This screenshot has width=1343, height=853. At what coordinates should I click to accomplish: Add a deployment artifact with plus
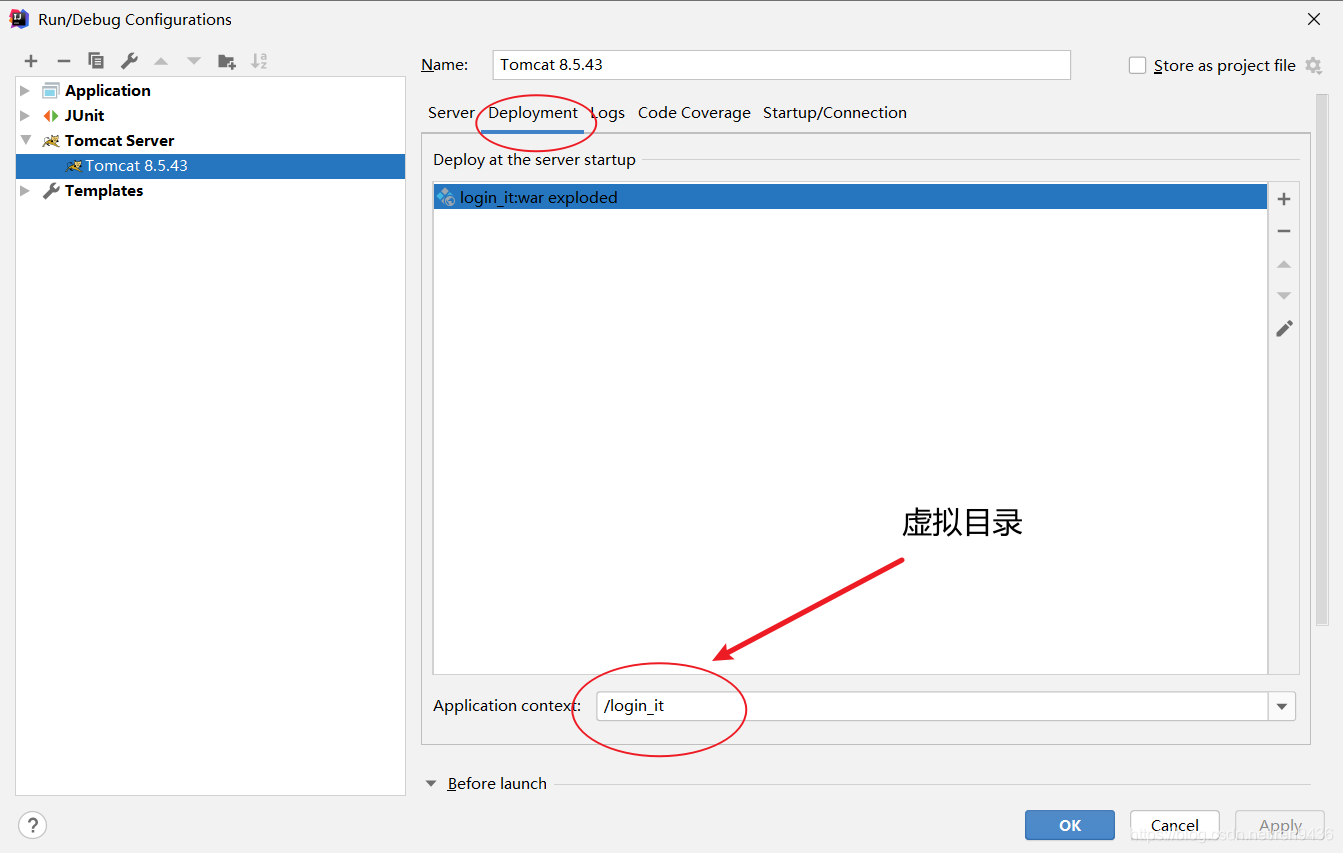1284,199
